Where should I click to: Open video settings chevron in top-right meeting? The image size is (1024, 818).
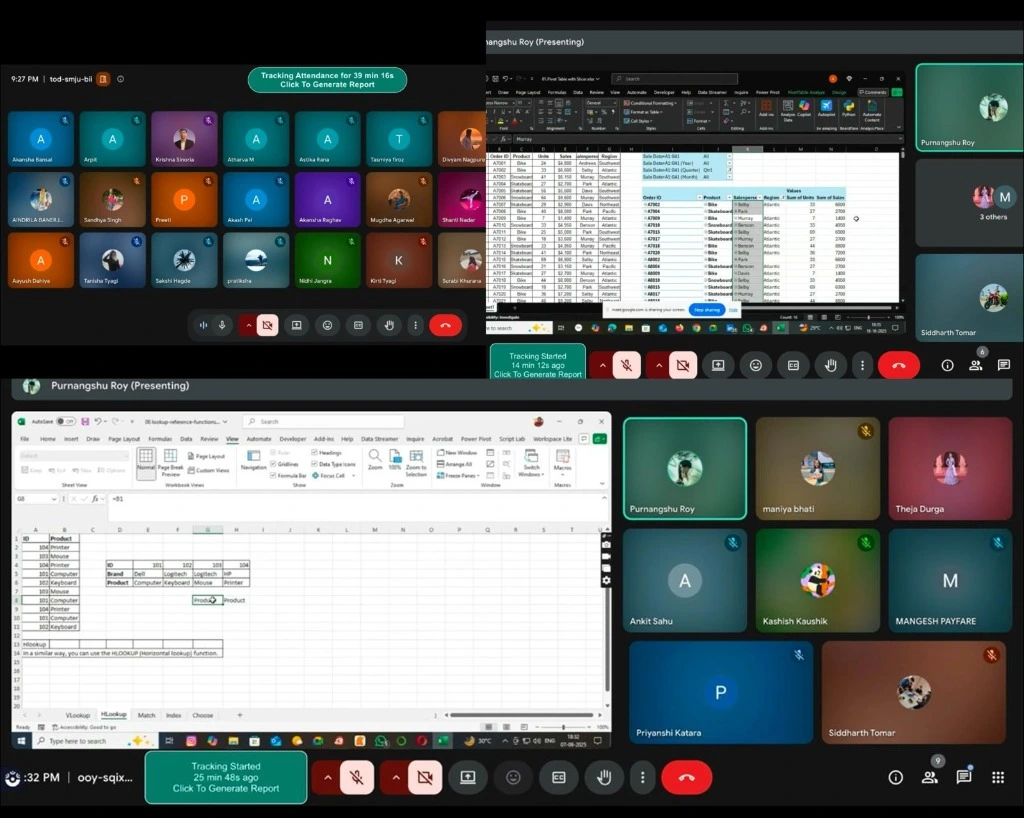tap(659, 366)
